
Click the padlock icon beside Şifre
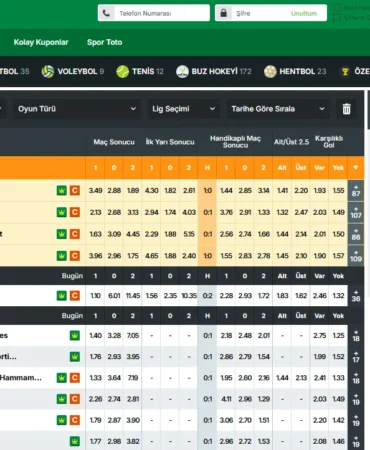pos(223,13)
